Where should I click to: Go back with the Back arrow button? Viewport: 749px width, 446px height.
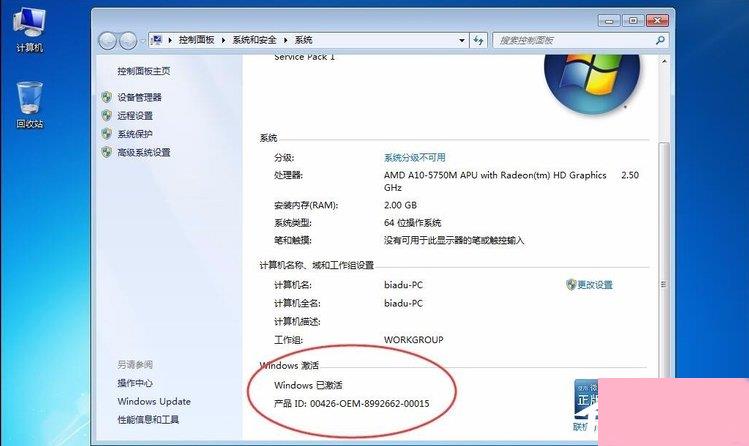coord(108,41)
